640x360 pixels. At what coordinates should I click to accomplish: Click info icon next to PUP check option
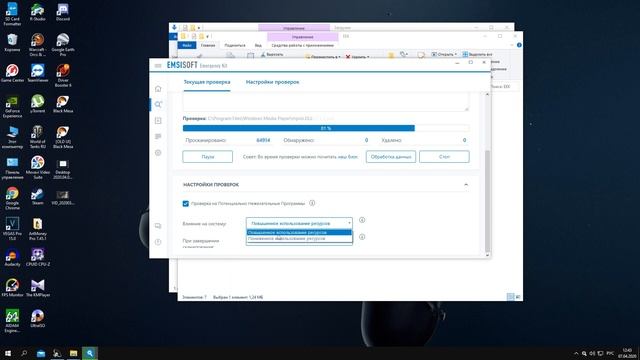(312, 203)
